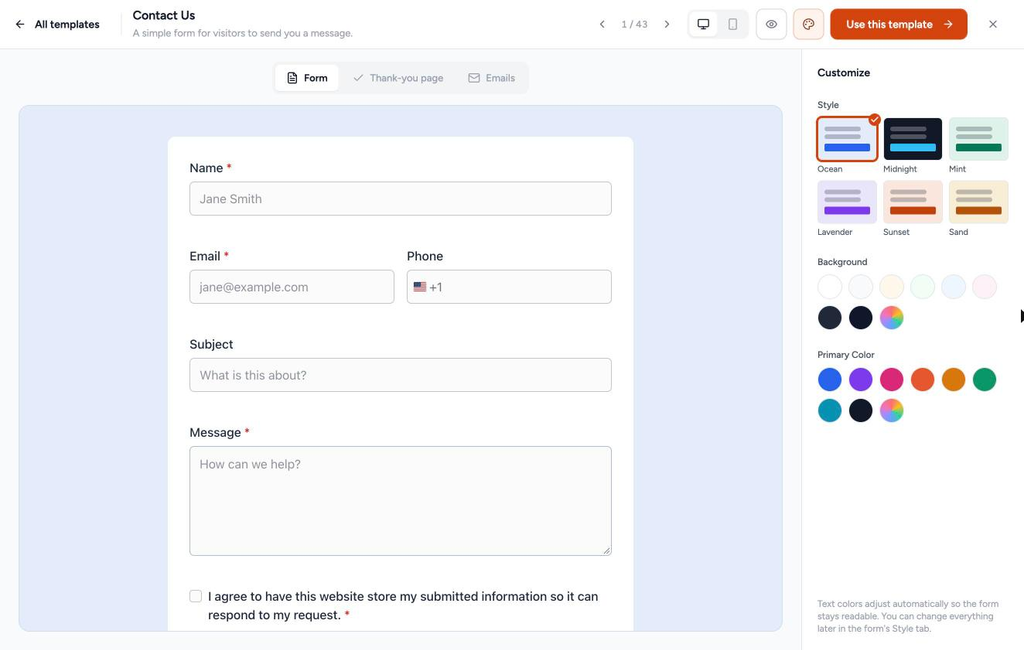The height and width of the screenshot is (650, 1024).
Task: Click the "1 / 43" template counter
Action: pyautogui.click(x=634, y=24)
